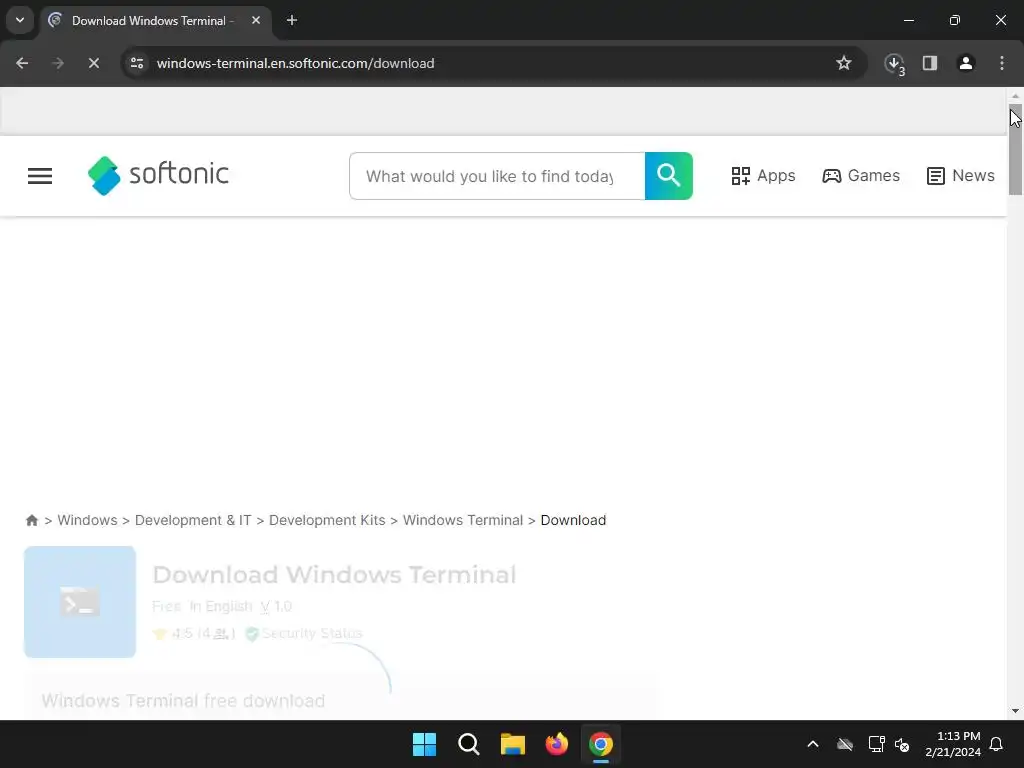Show hidden system tray icons

[813, 744]
